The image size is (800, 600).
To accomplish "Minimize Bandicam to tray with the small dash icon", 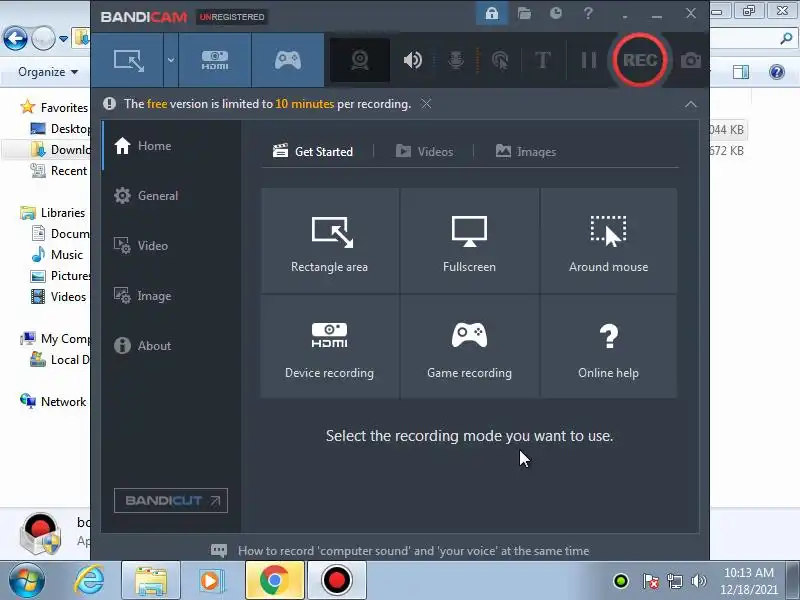I will [x=625, y=15].
